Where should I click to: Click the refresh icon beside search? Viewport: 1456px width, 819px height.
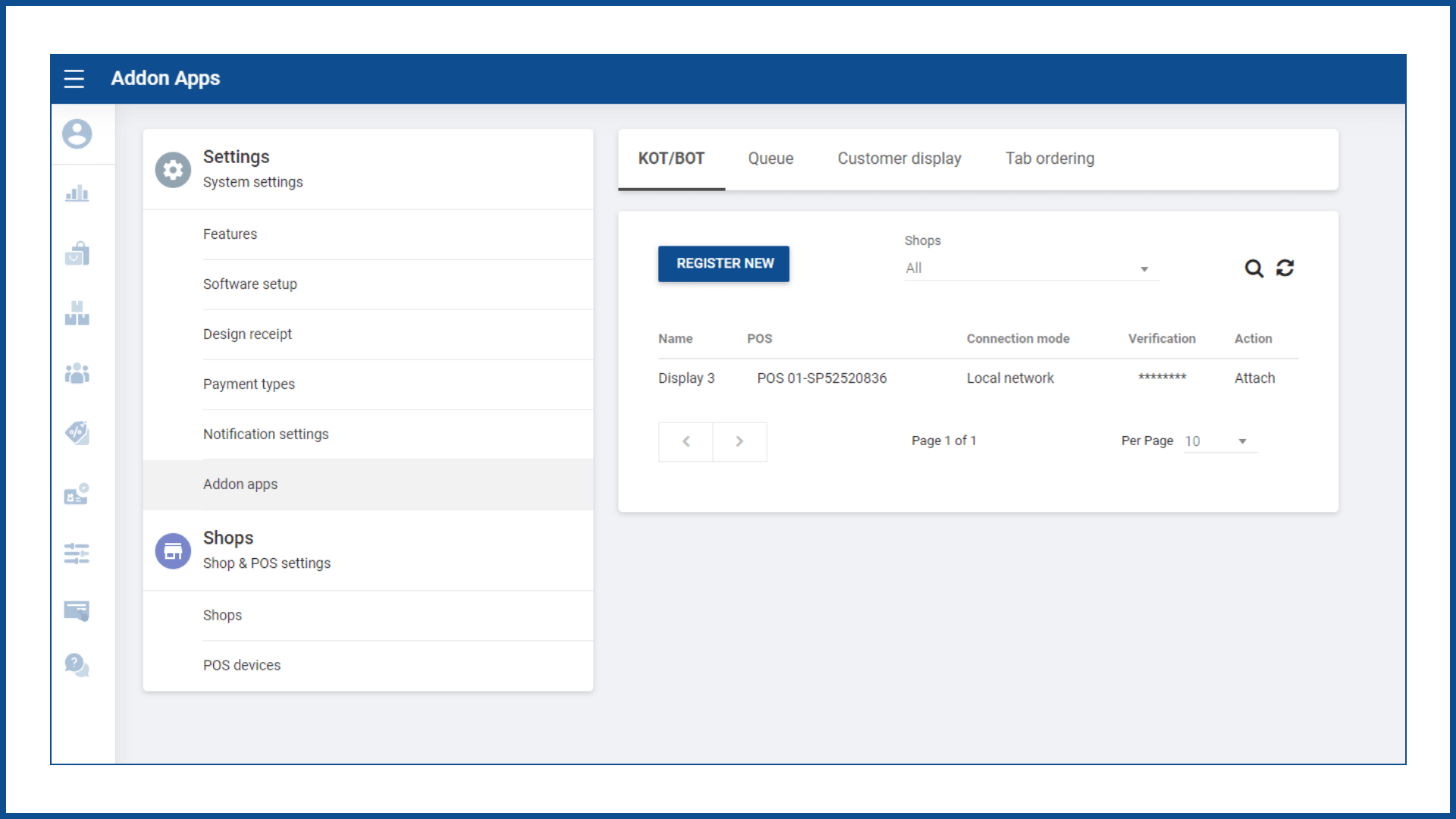pos(1285,268)
